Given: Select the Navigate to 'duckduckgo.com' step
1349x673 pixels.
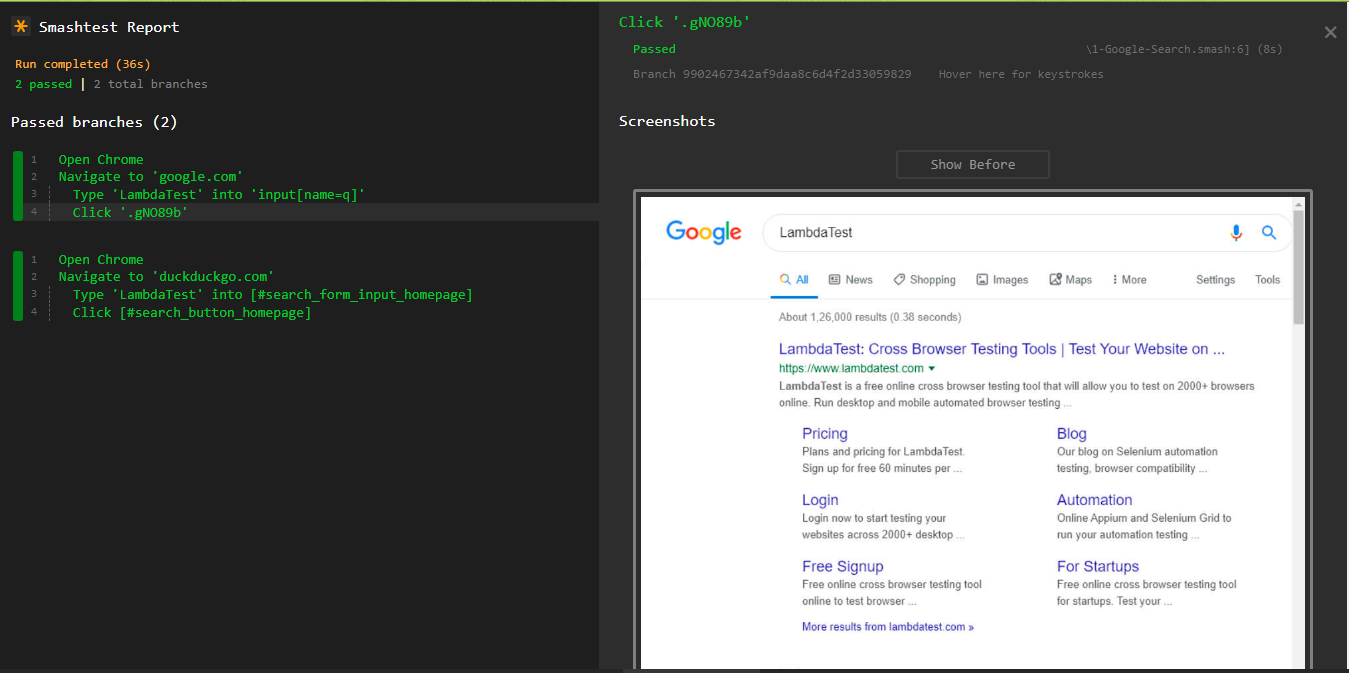Looking at the screenshot, I should tap(166, 276).
